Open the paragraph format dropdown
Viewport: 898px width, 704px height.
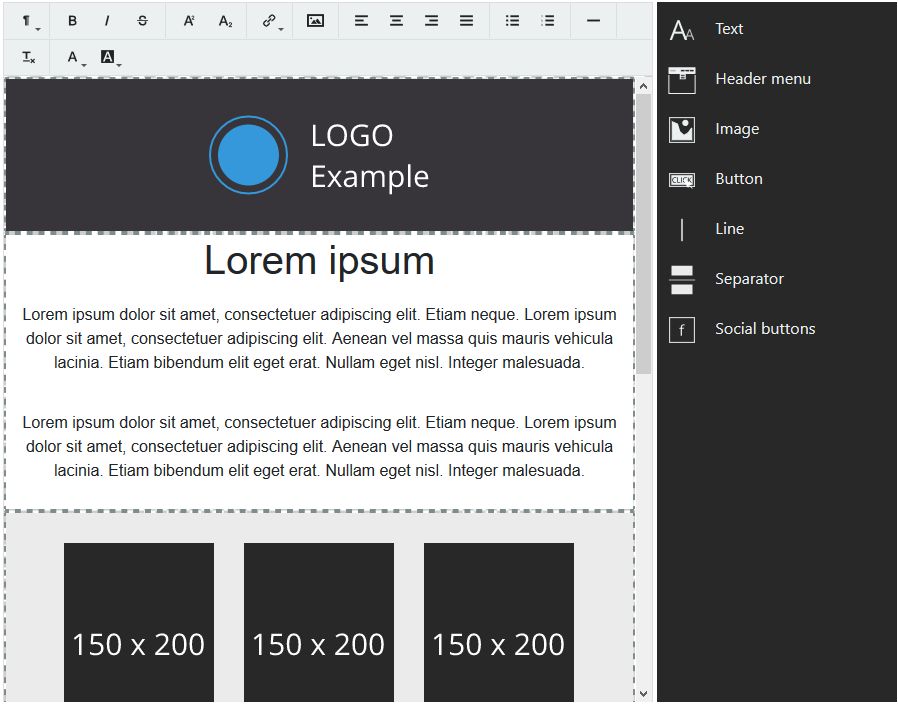coord(30,21)
